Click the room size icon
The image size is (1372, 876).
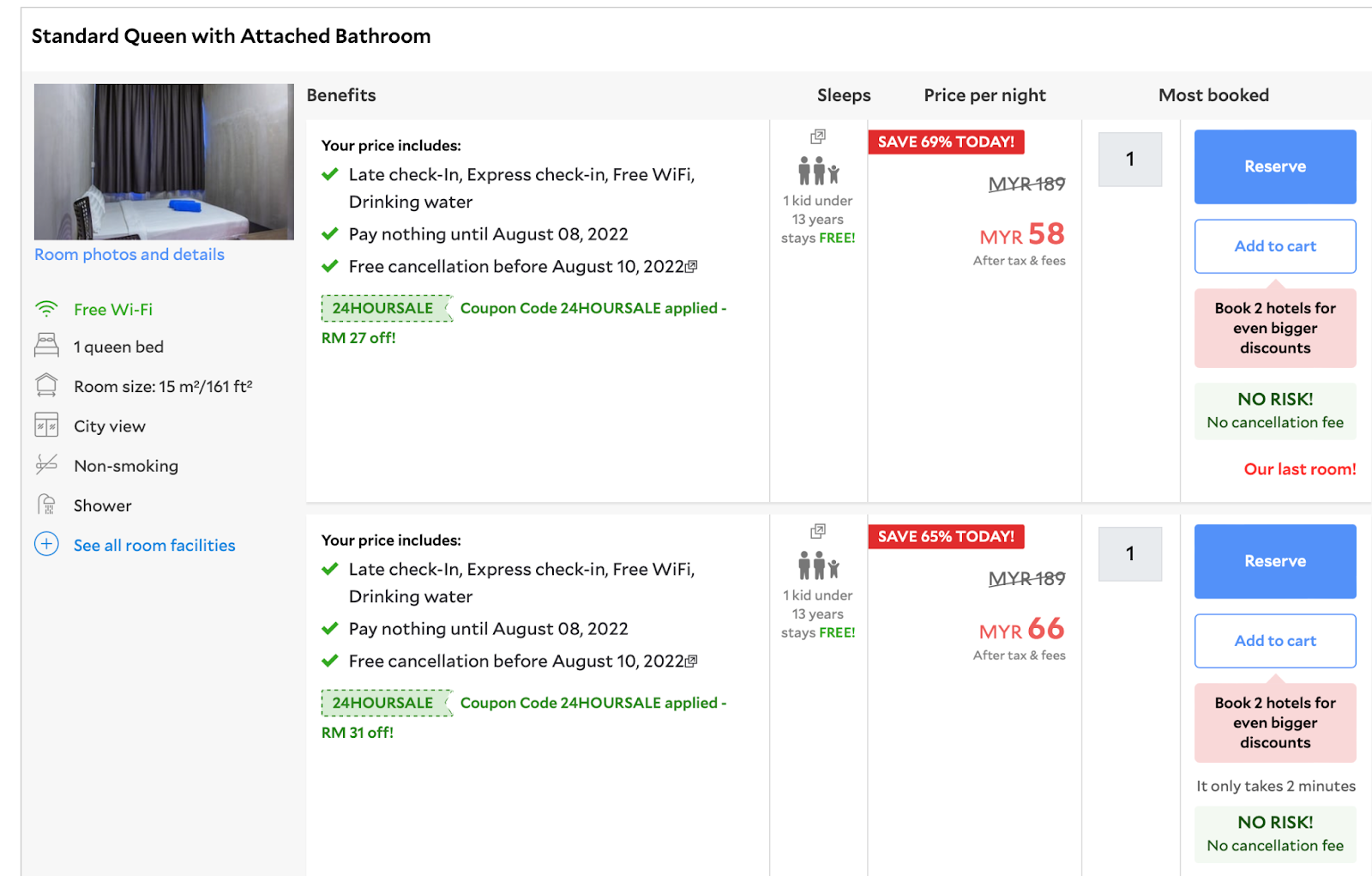(x=46, y=385)
